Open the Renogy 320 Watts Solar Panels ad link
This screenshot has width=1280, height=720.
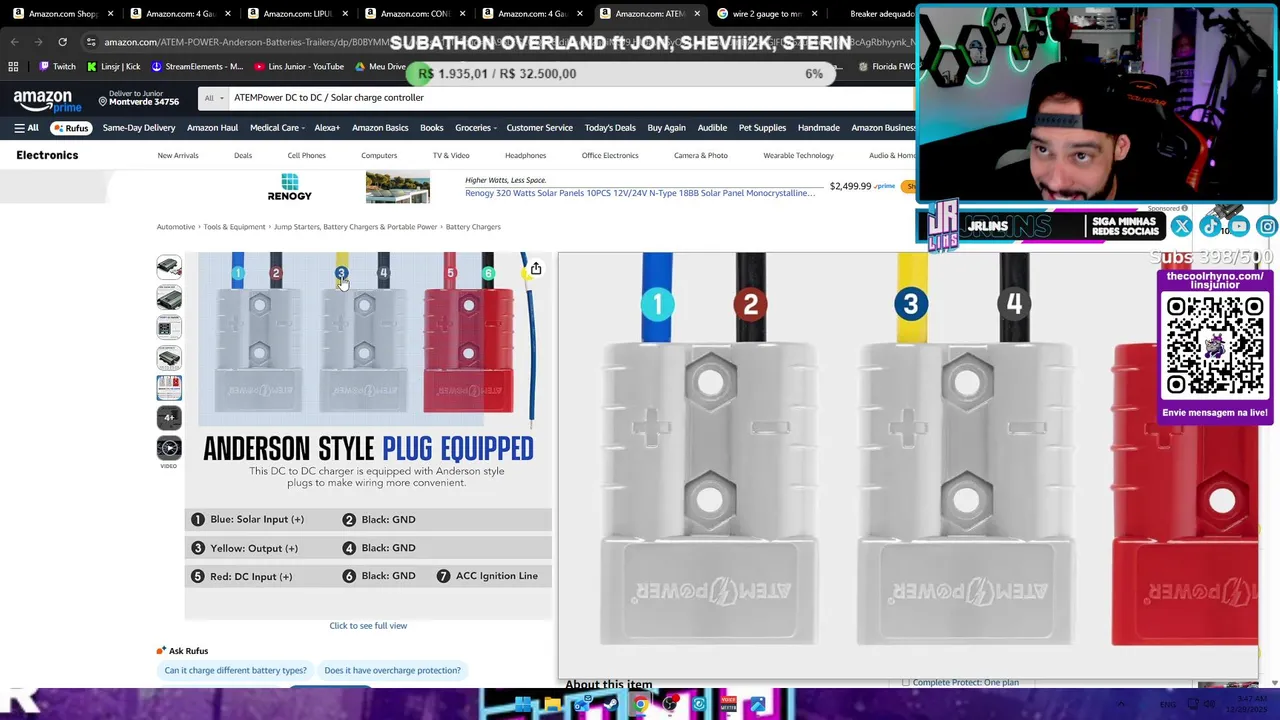pyautogui.click(x=640, y=192)
